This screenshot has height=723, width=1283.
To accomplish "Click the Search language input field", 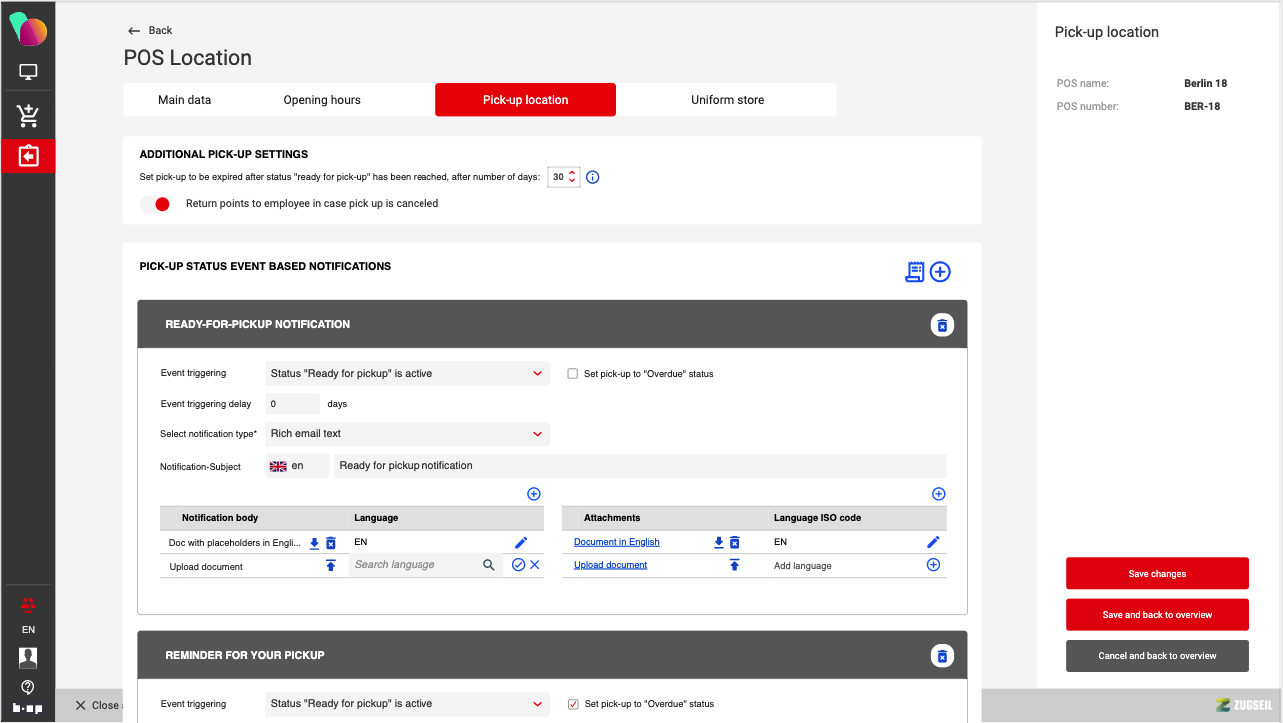I will tap(414, 565).
